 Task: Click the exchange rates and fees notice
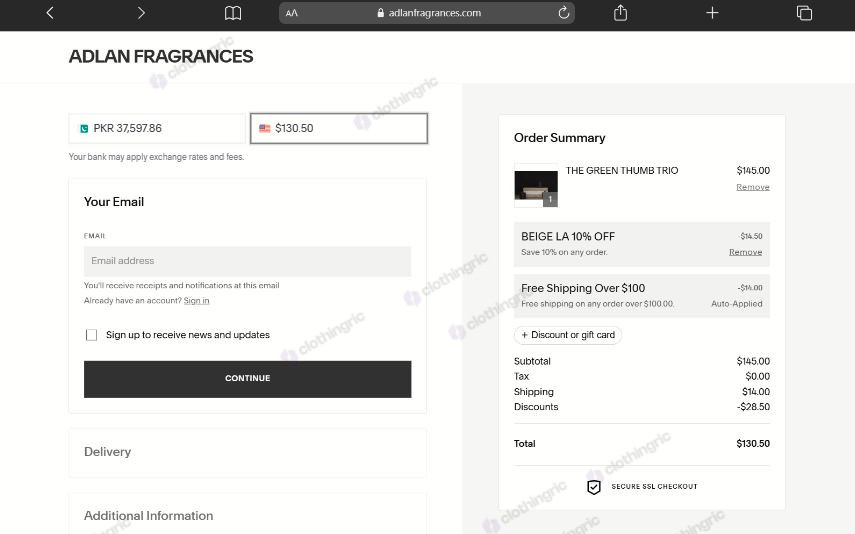156,157
